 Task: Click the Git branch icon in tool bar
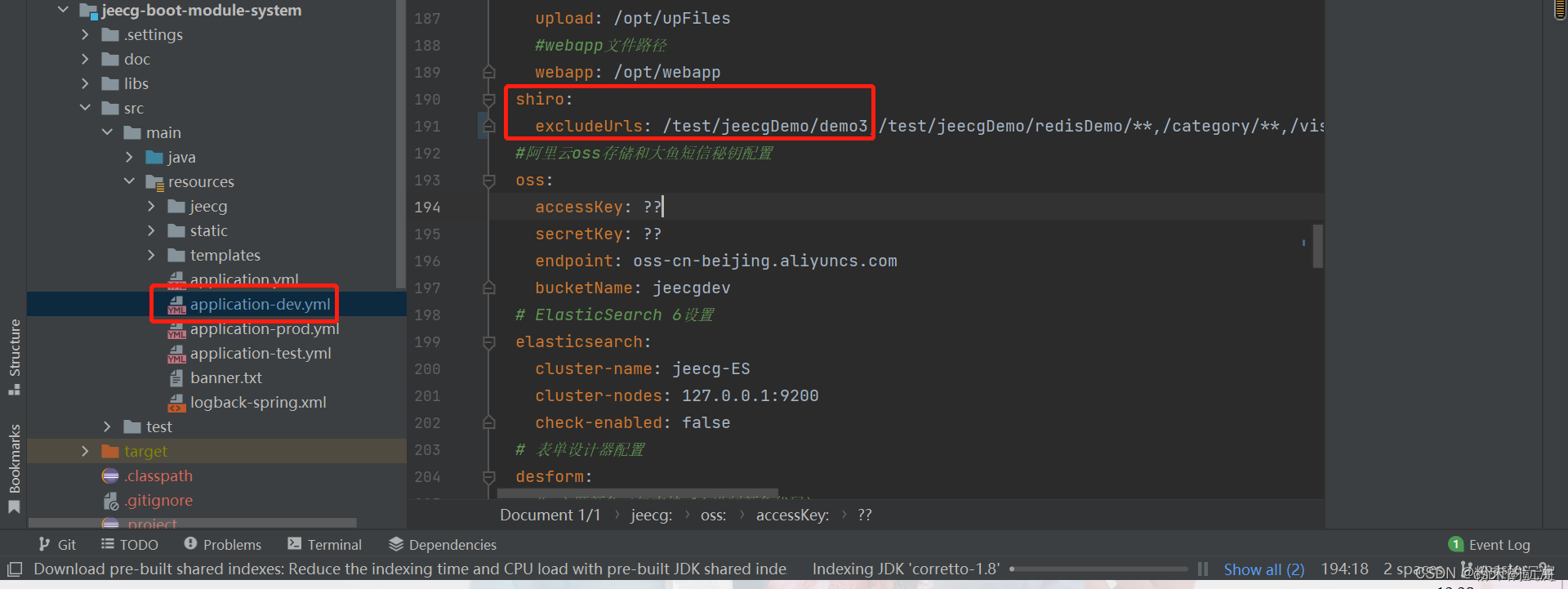pyautogui.click(x=44, y=545)
